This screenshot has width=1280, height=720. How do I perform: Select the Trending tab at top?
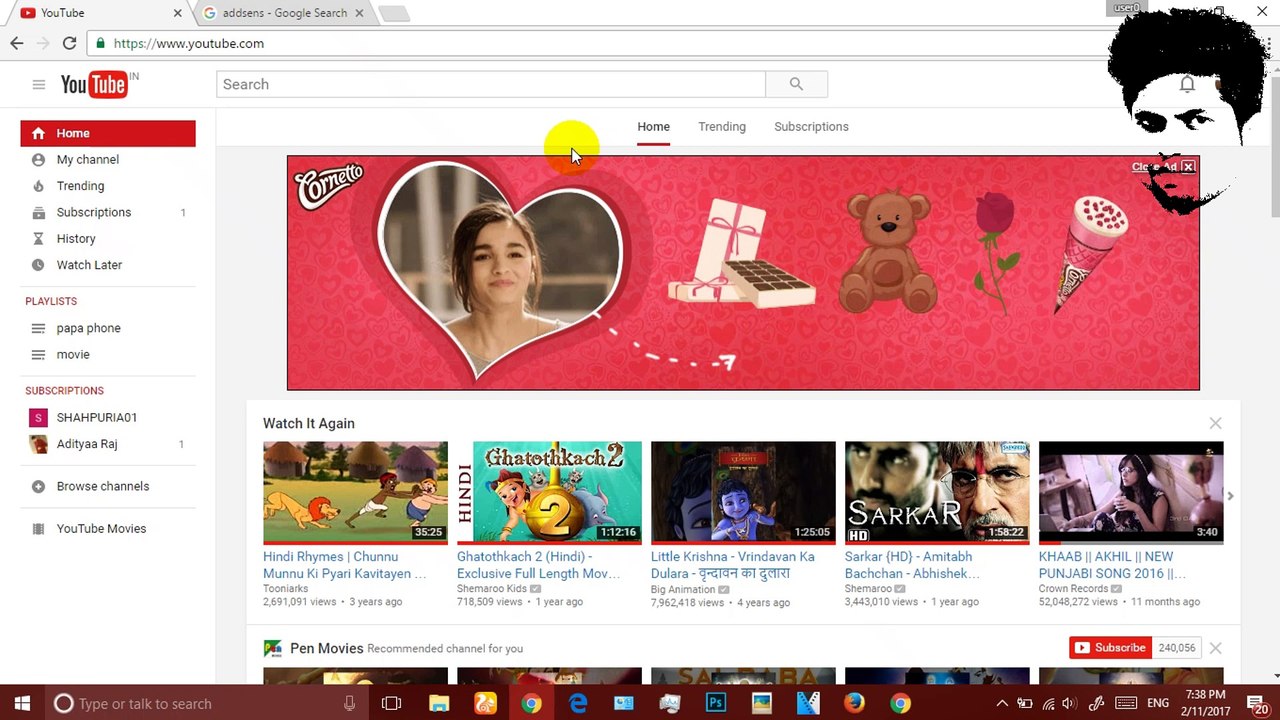pyautogui.click(x=722, y=127)
